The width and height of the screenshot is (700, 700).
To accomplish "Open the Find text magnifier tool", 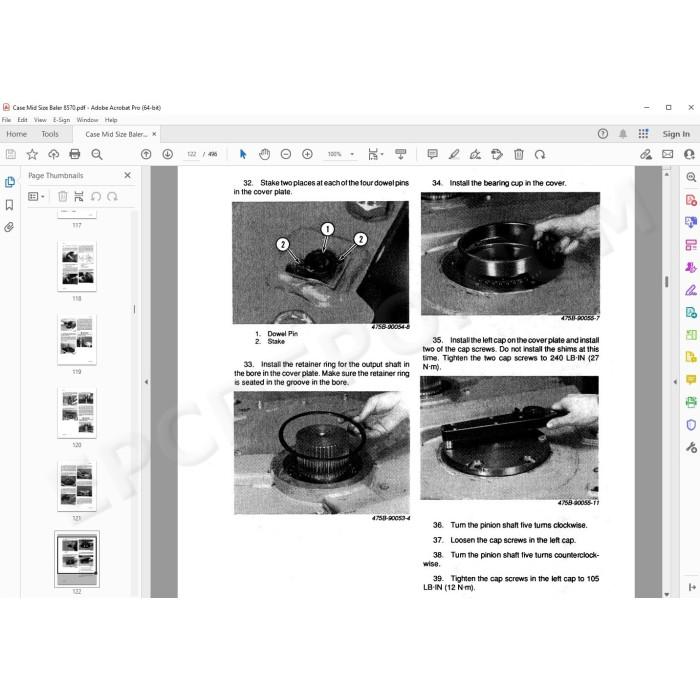I will pos(96,154).
